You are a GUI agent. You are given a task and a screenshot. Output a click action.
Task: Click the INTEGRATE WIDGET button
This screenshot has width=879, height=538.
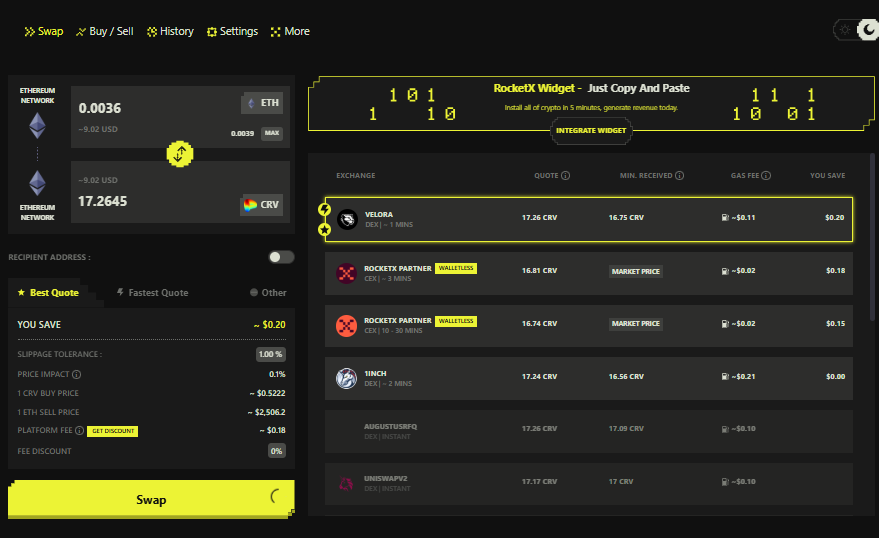tap(591, 131)
